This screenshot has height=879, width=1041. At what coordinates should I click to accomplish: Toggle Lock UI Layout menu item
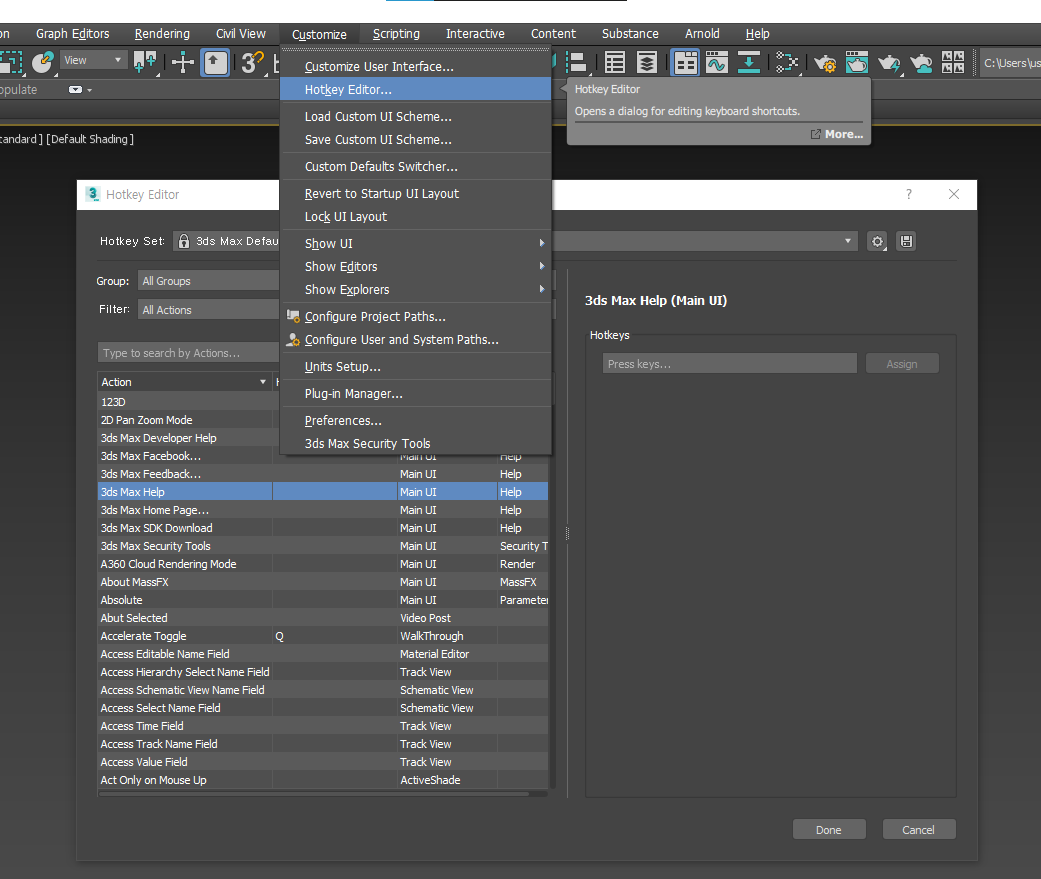click(x=416, y=216)
